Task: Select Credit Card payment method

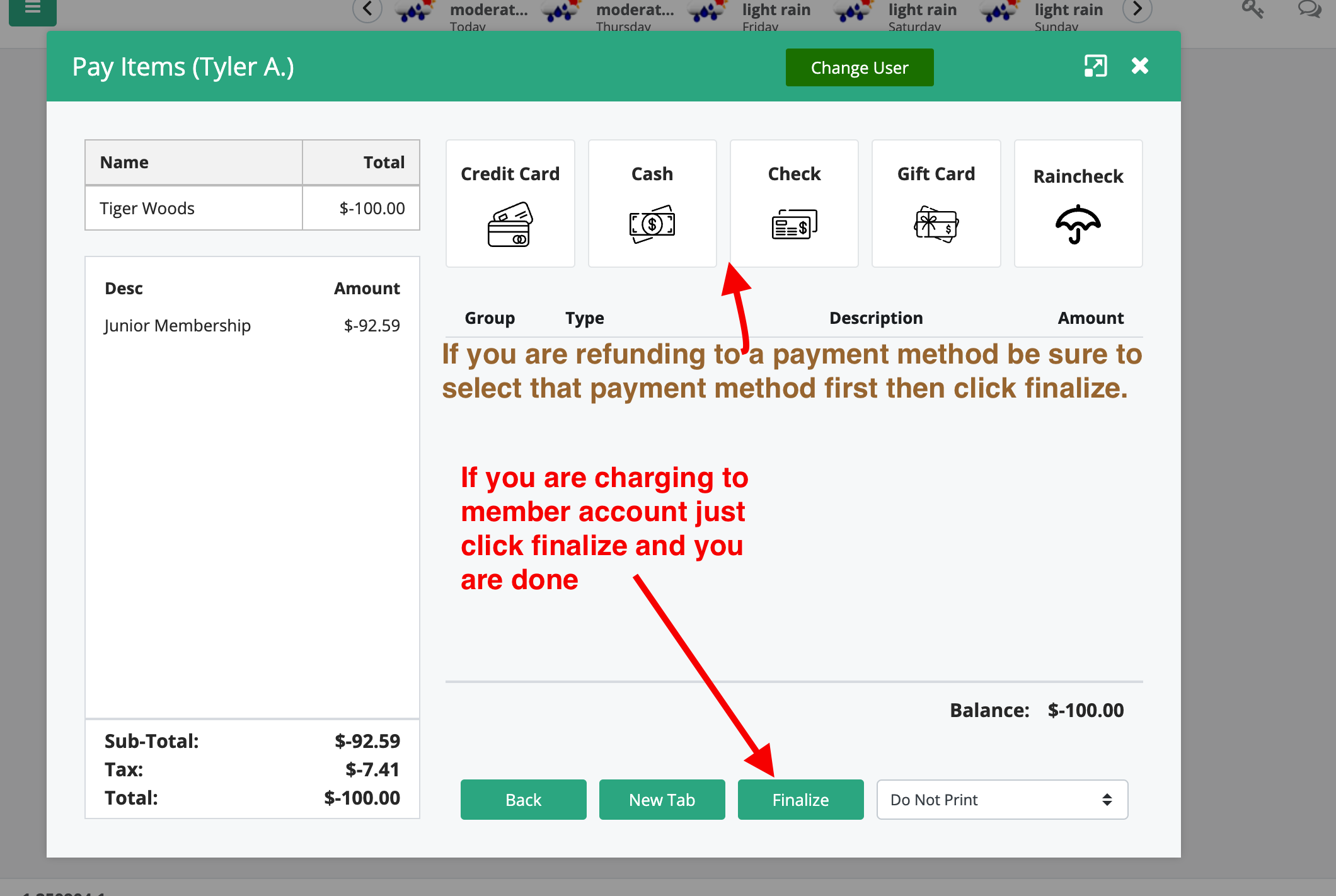Action: [510, 204]
